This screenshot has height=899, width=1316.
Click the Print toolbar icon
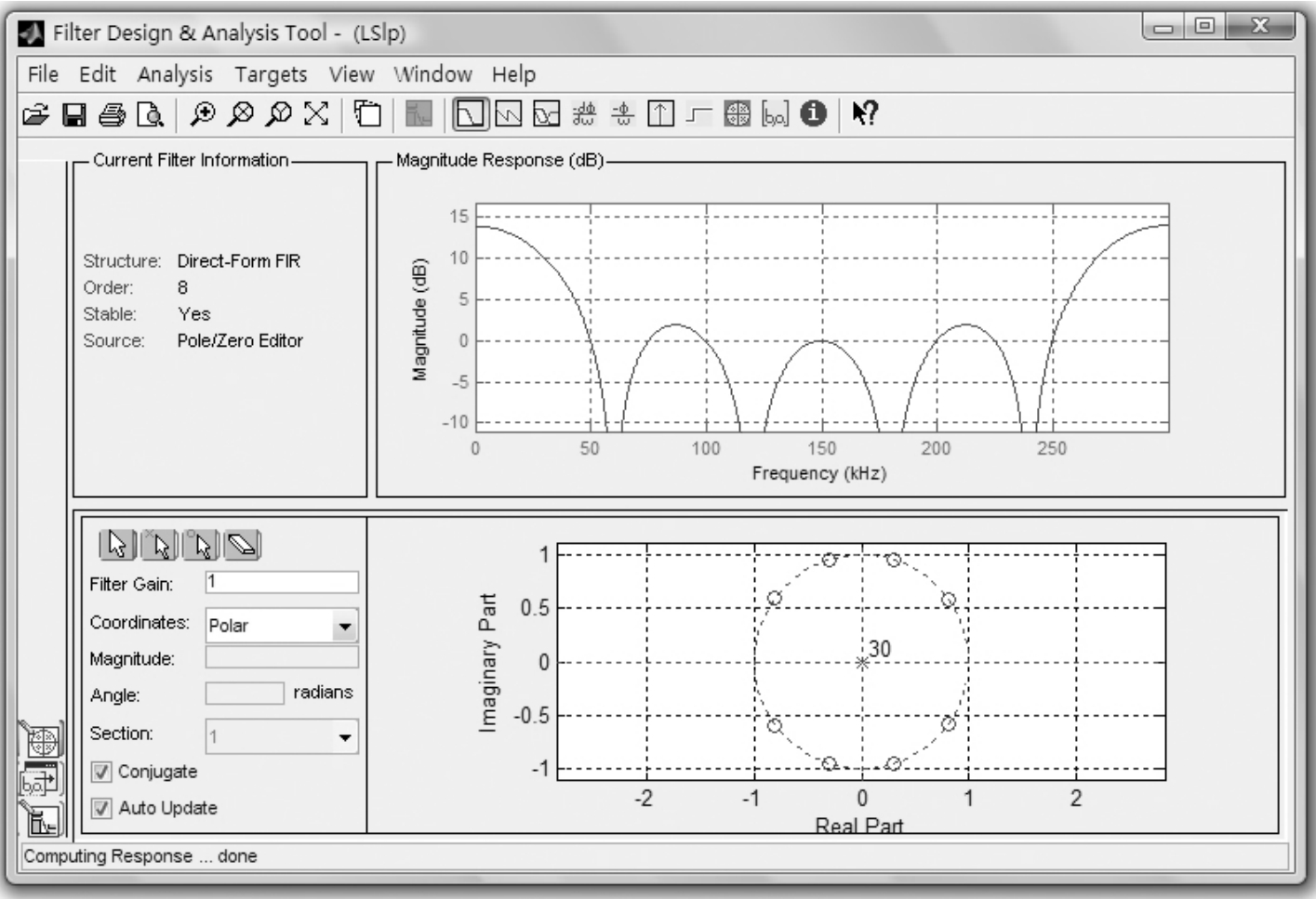tap(113, 114)
